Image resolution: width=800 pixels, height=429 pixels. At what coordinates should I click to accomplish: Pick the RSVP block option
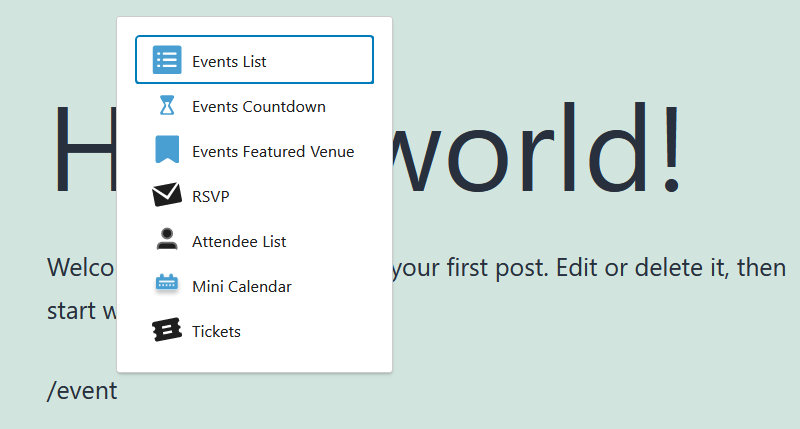point(255,196)
